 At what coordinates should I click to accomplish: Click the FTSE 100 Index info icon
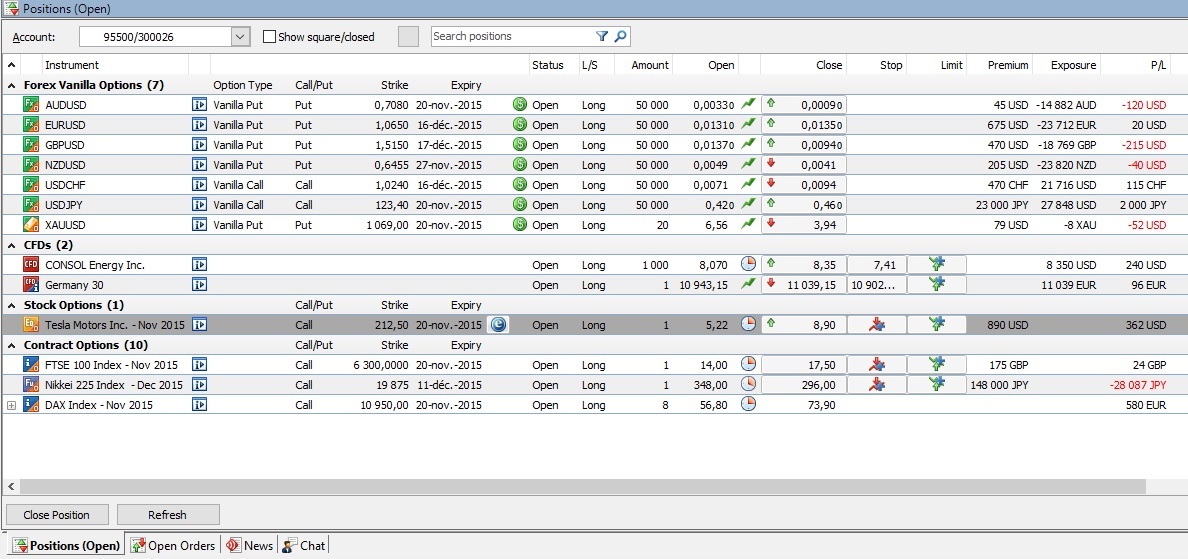pyautogui.click(x=199, y=364)
